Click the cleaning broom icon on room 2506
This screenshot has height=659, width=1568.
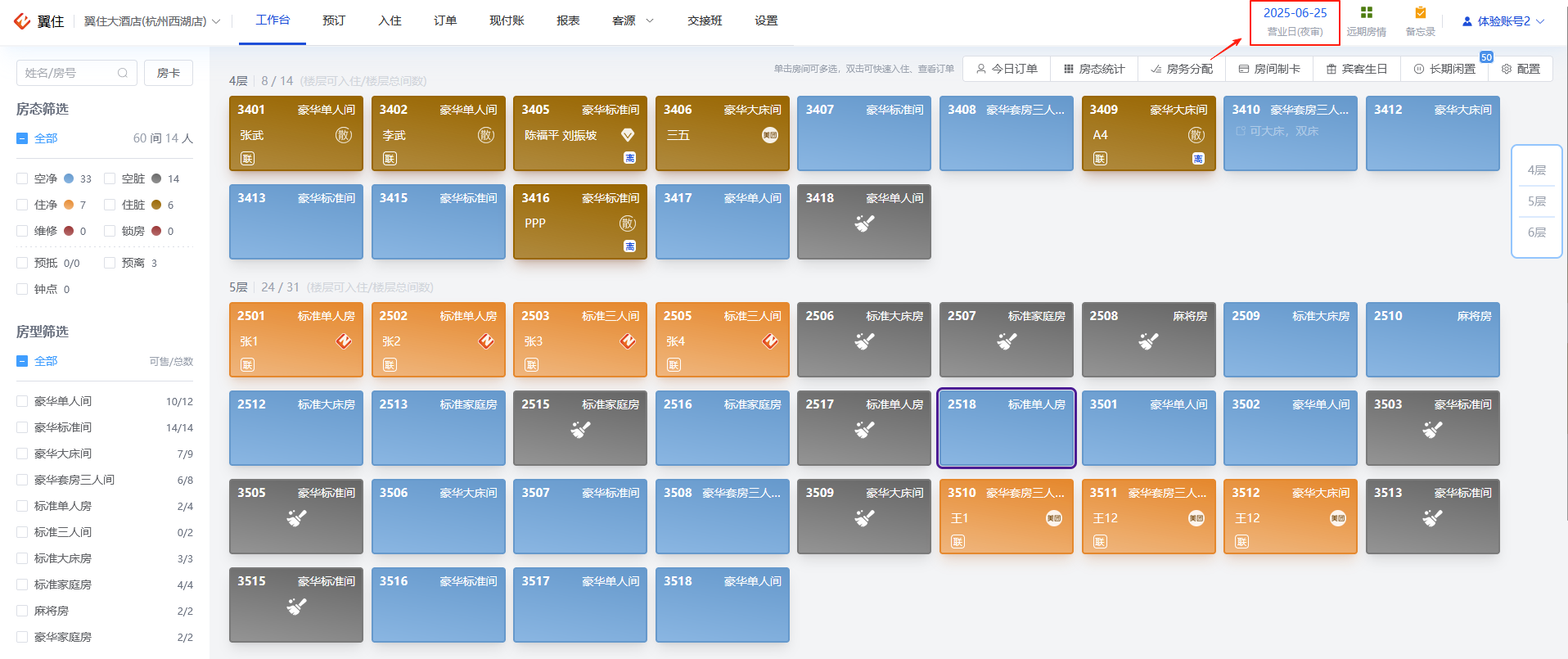point(864,341)
